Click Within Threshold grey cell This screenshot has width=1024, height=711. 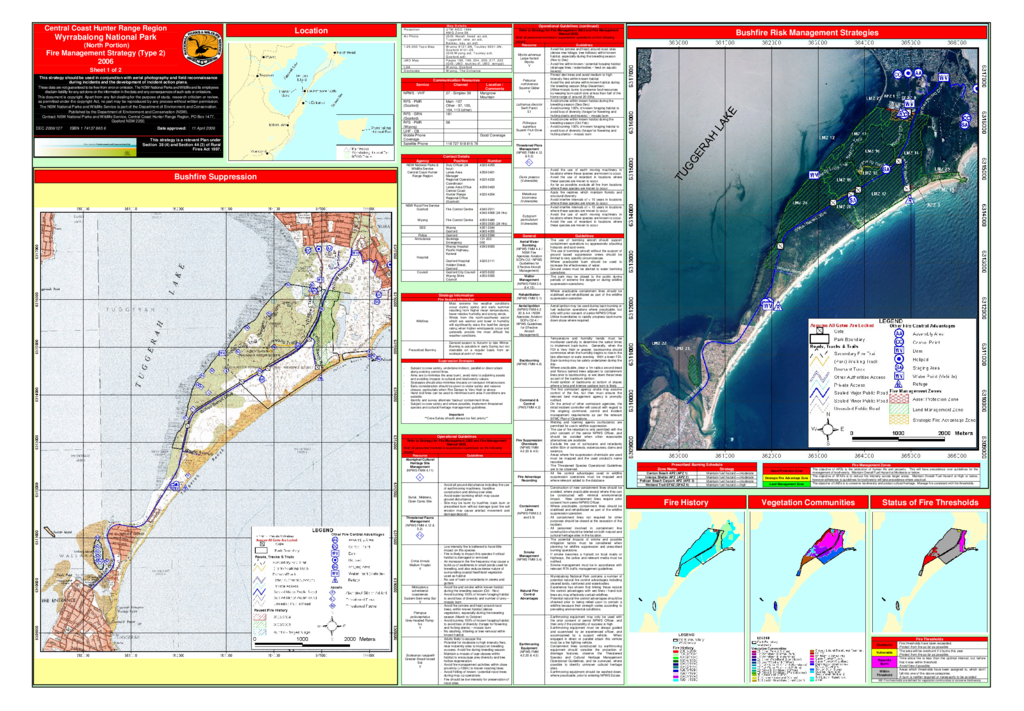coord(884,673)
